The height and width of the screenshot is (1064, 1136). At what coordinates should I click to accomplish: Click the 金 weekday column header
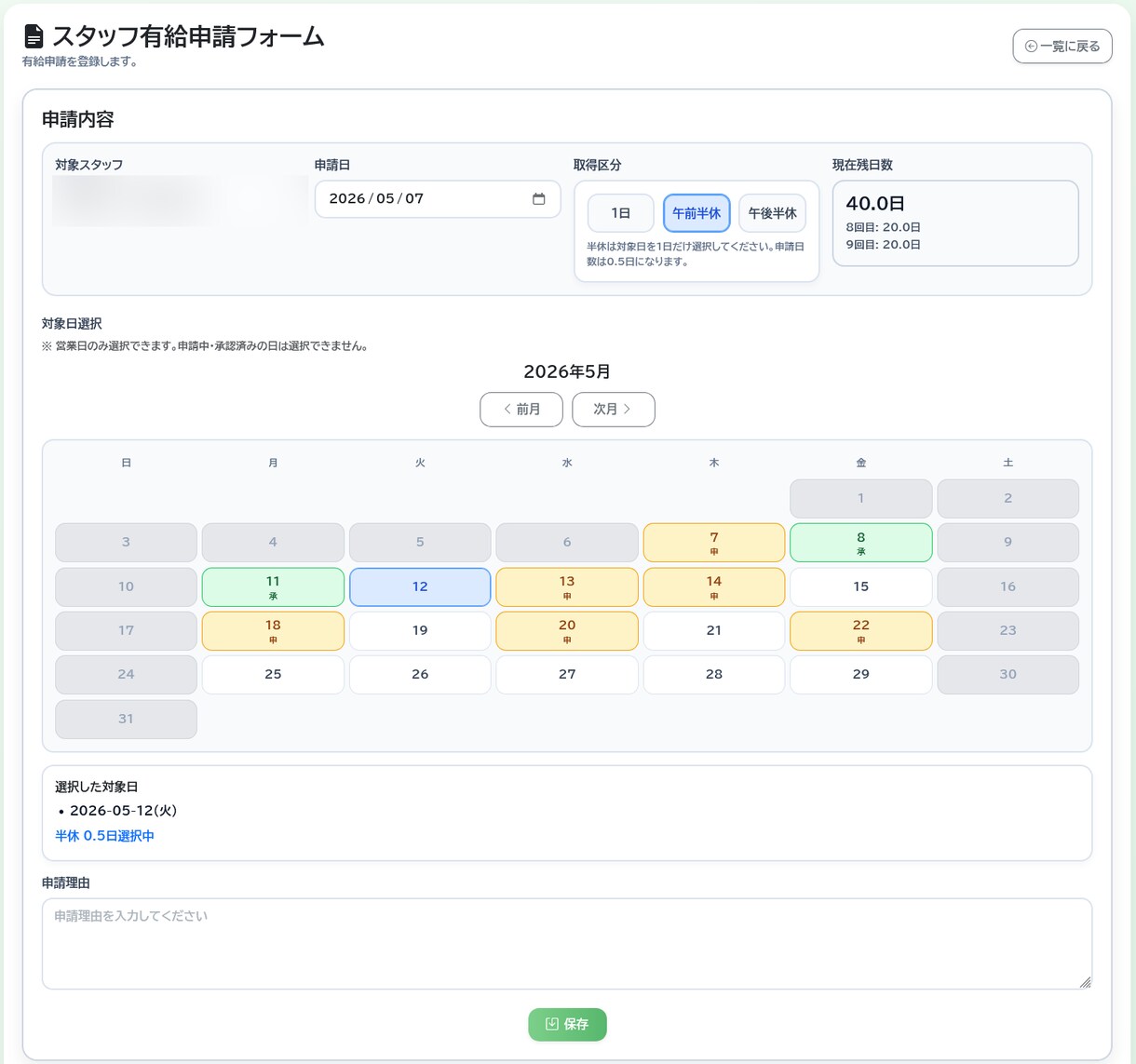(x=861, y=463)
